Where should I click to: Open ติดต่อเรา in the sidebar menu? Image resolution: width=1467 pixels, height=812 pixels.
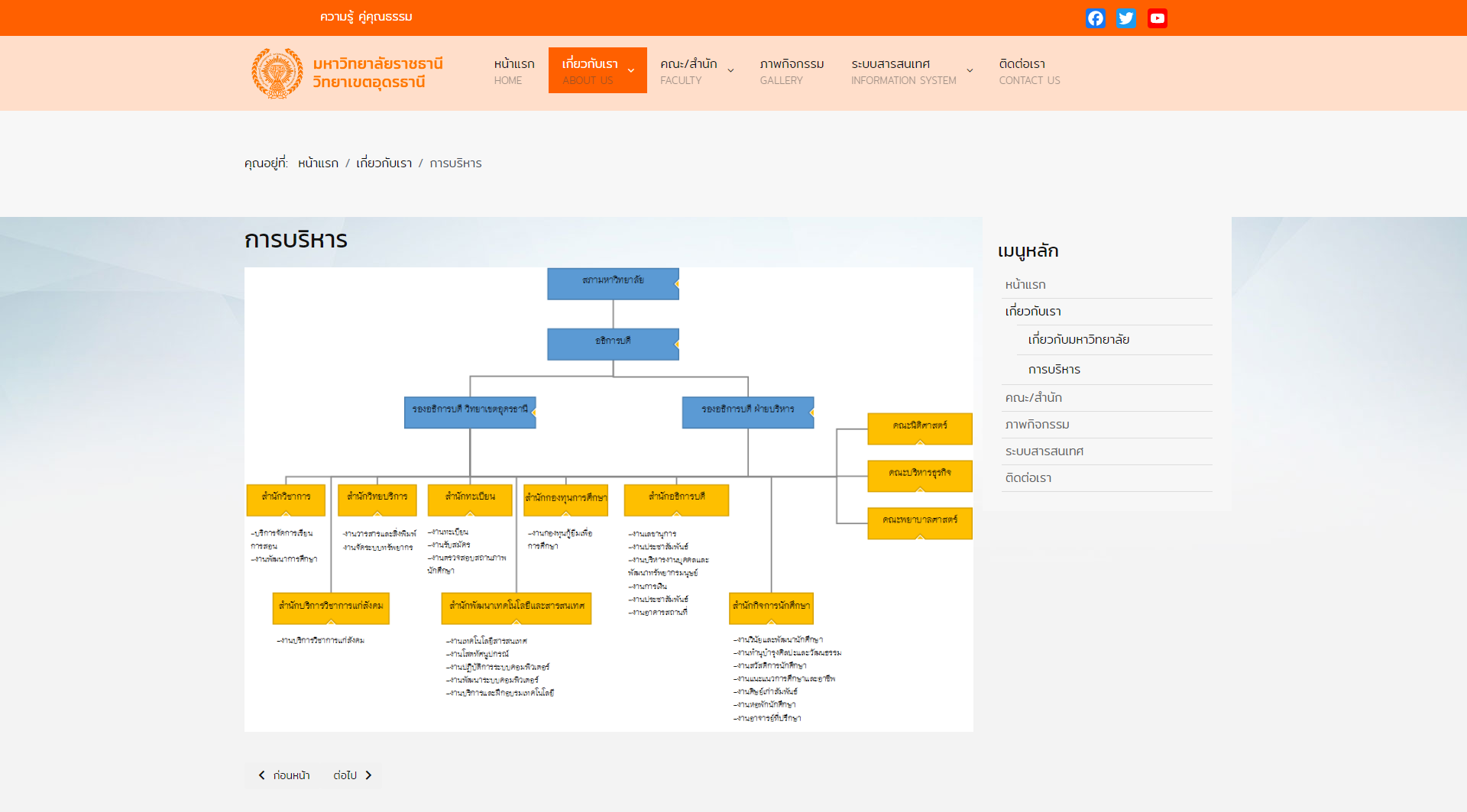(1028, 478)
